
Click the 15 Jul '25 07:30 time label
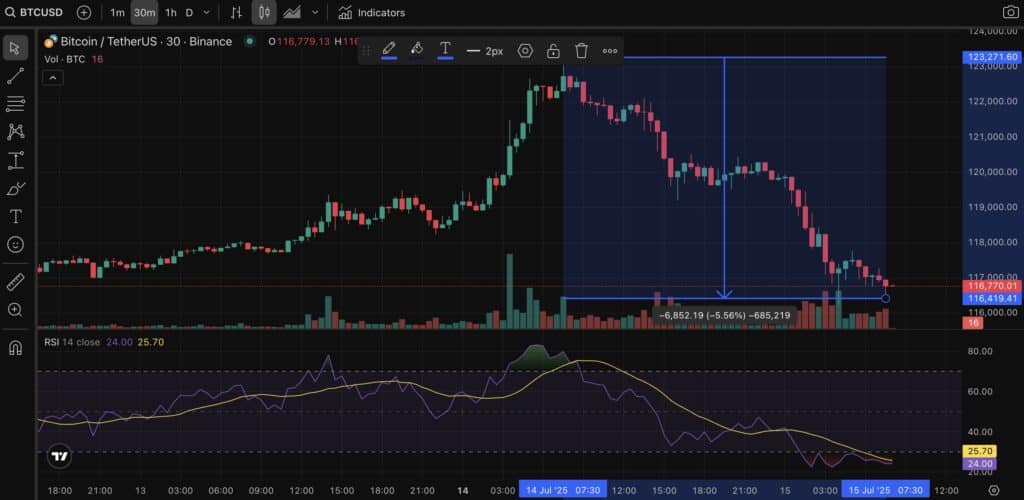(x=886, y=490)
